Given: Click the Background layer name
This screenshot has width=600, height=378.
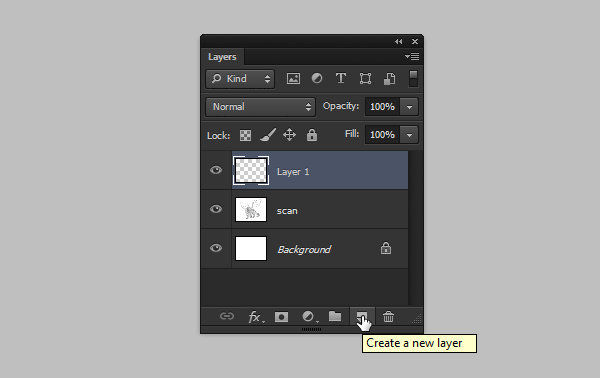Looking at the screenshot, I should click(x=304, y=249).
